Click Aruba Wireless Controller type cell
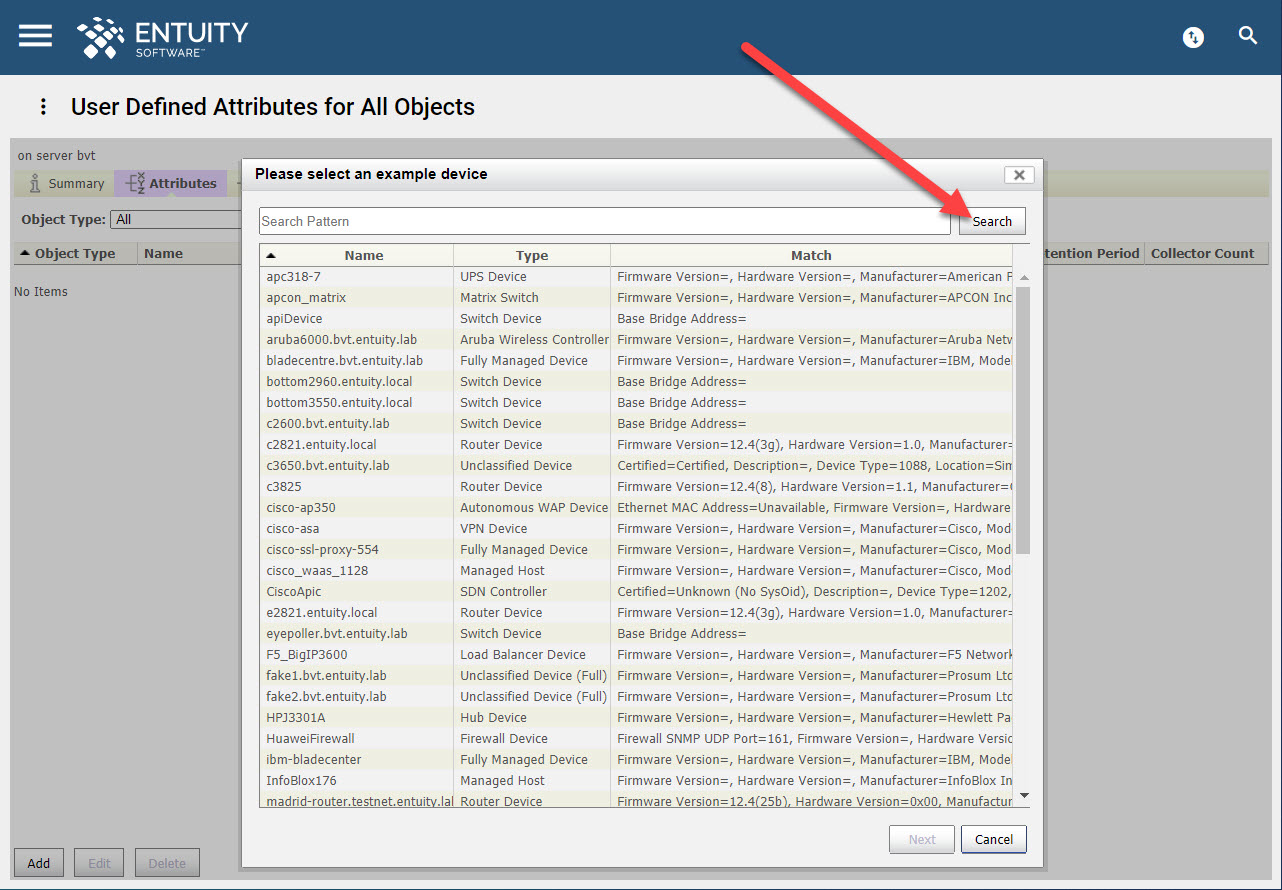The height and width of the screenshot is (890, 1282). point(532,340)
